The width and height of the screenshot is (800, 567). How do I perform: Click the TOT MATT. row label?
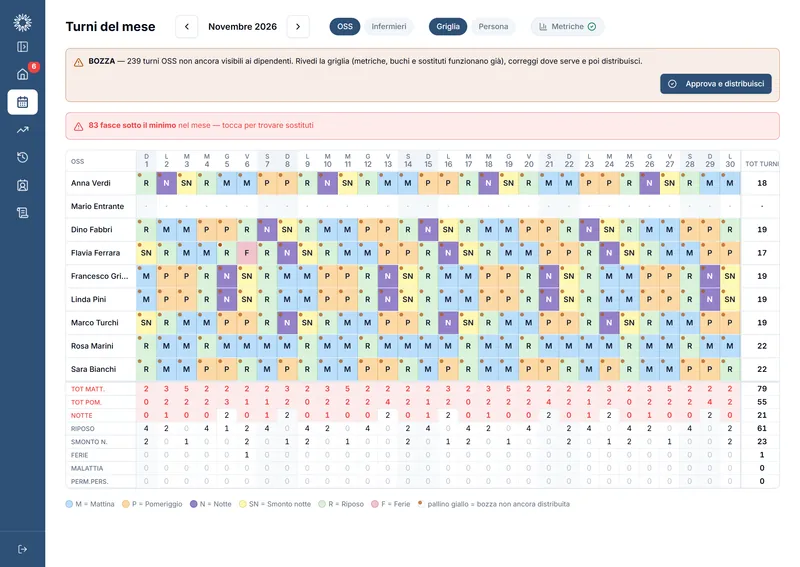(88, 389)
